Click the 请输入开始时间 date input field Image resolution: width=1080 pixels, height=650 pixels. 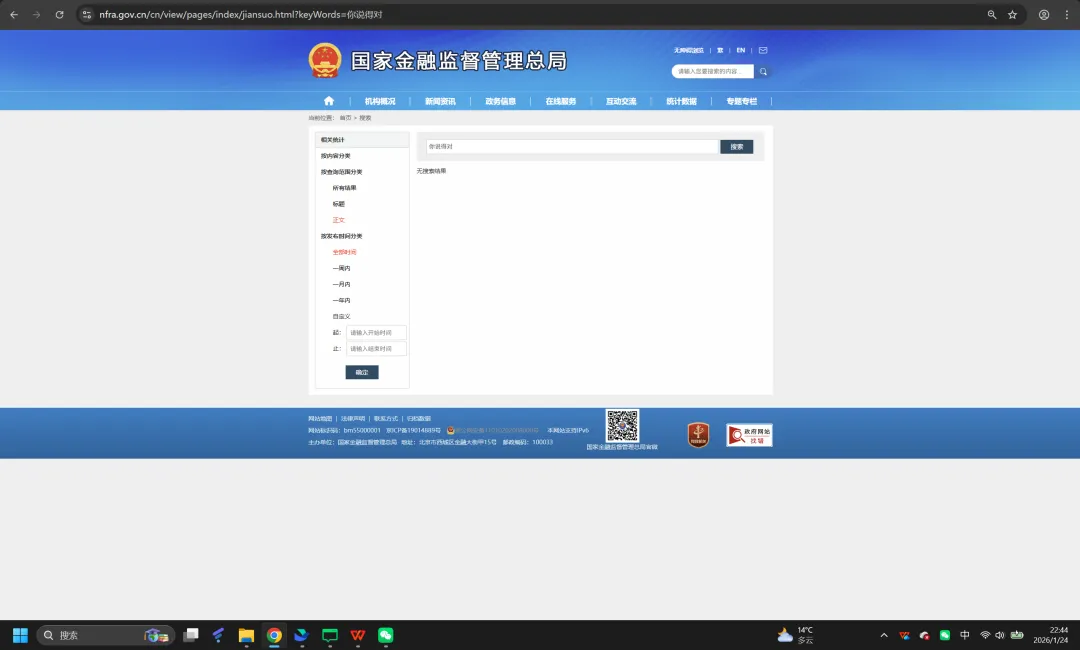[376, 332]
